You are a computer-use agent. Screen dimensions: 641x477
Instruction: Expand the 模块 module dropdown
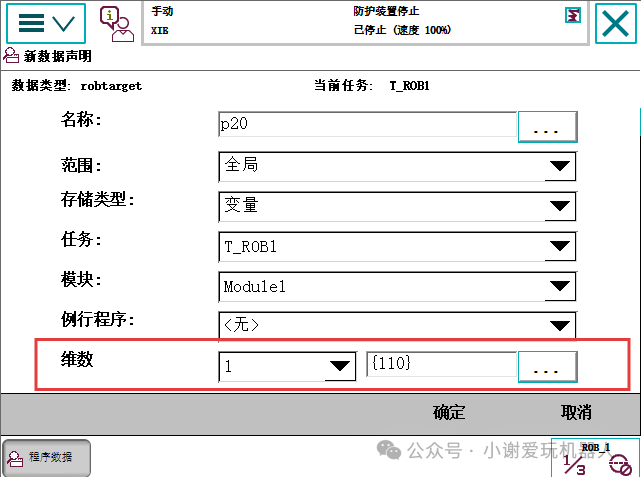pos(397,286)
